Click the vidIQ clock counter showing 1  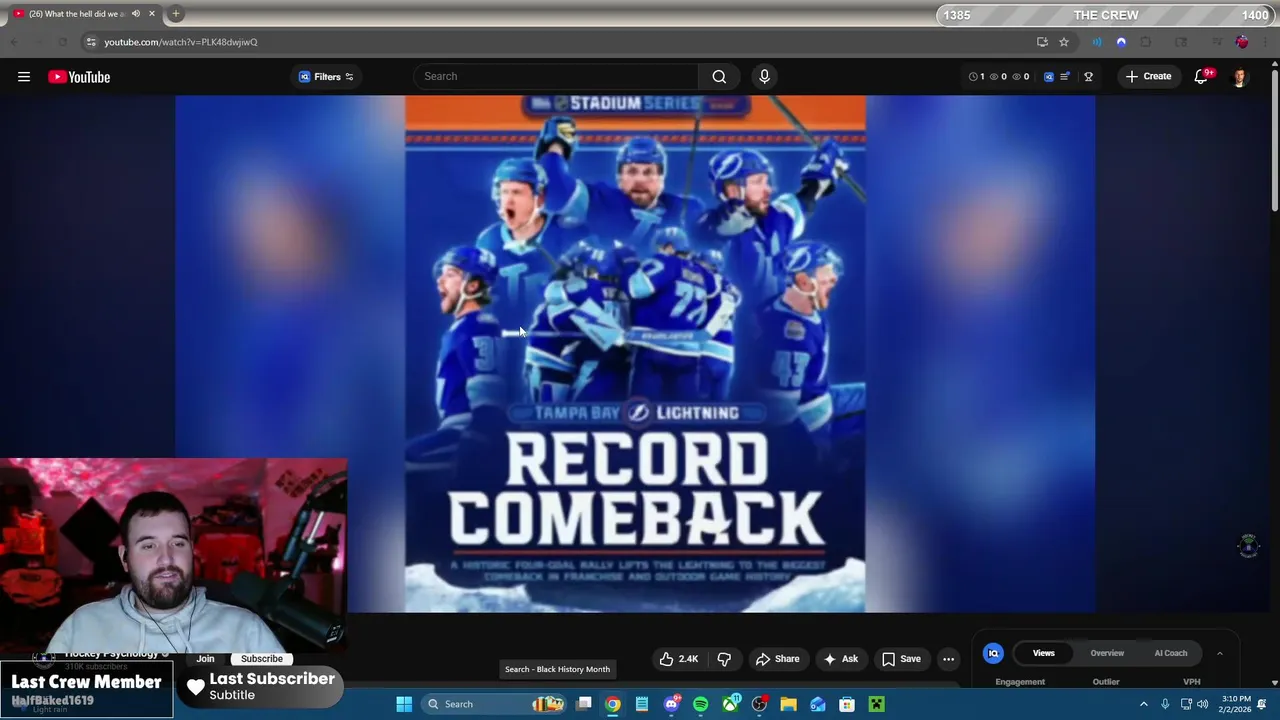point(977,77)
